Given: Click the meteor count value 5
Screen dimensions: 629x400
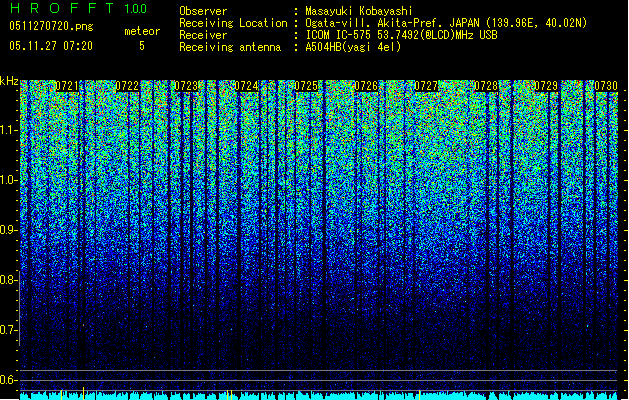Looking at the screenshot, I should [x=142, y=46].
